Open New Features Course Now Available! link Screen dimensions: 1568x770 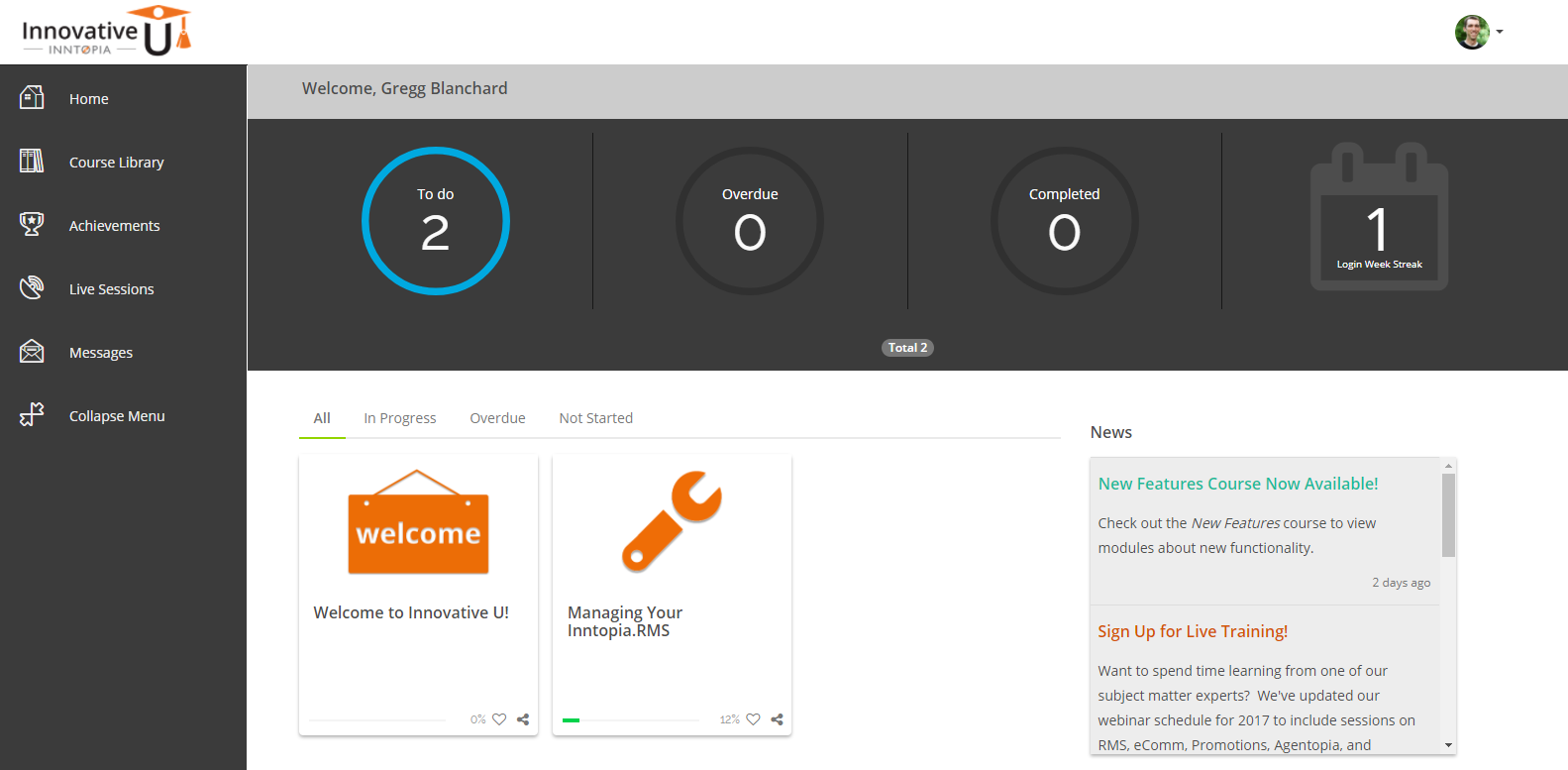[1237, 484]
